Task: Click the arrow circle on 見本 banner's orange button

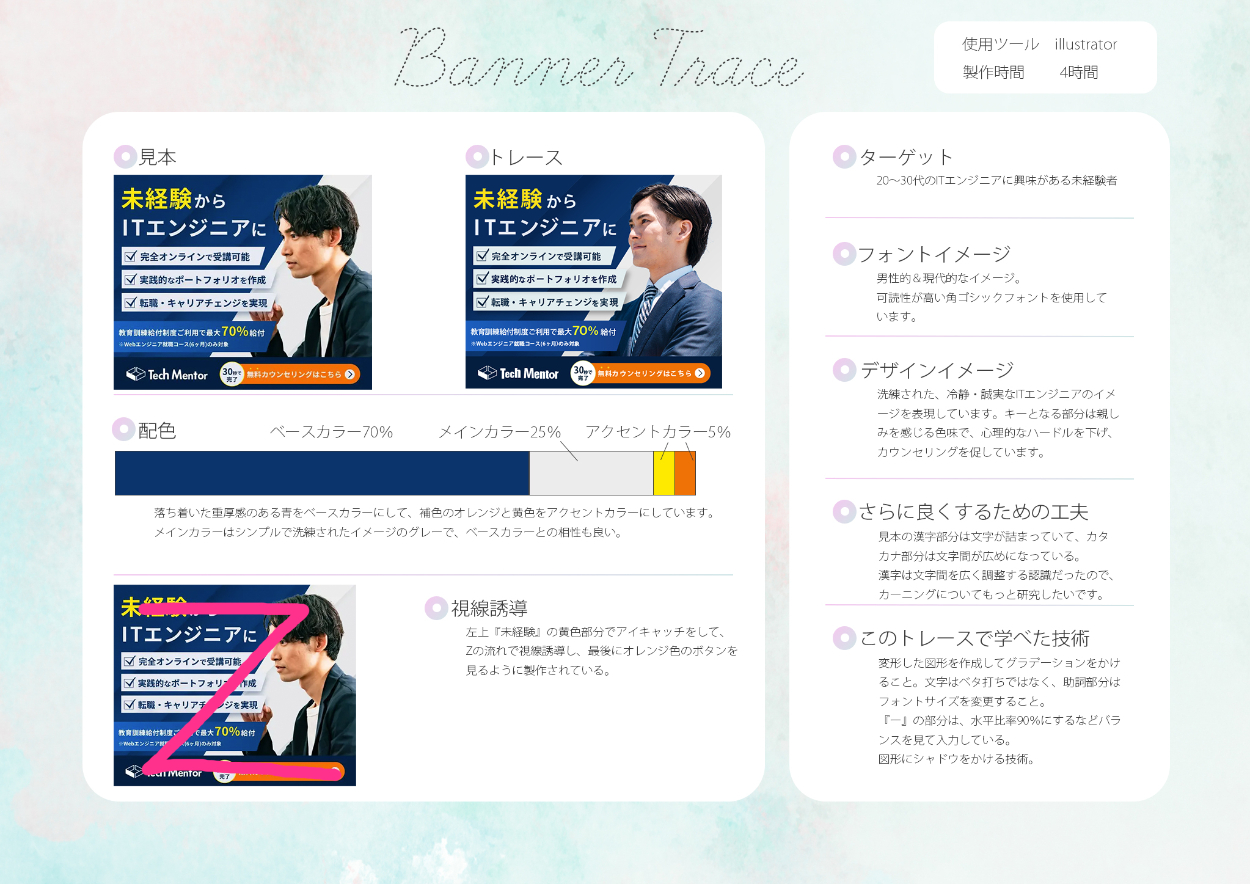Action: click(350, 375)
